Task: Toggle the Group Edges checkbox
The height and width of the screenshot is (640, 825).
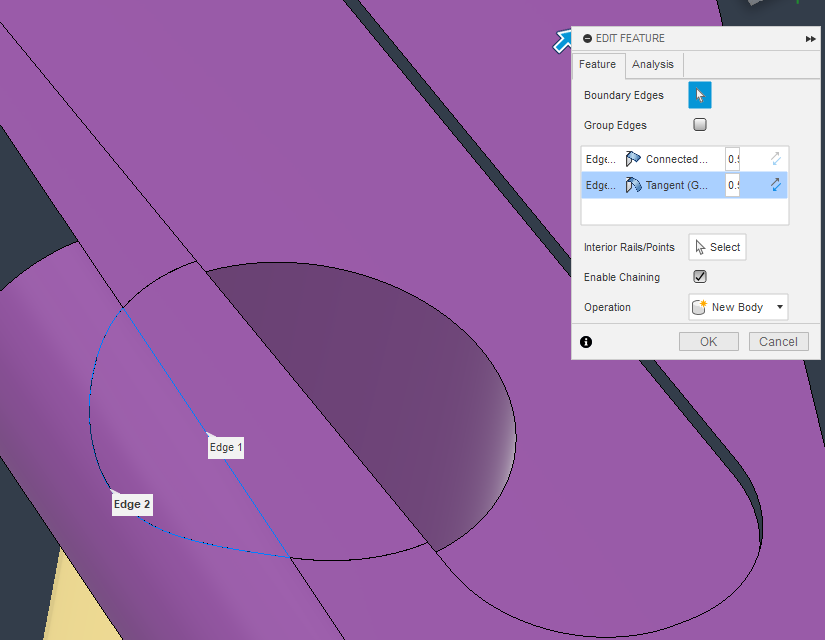Action: click(700, 125)
